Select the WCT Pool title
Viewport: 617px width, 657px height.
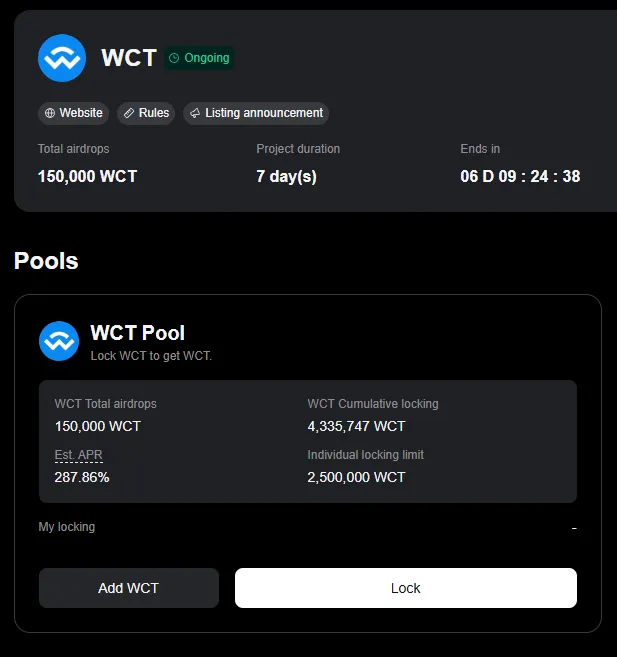click(x=137, y=333)
